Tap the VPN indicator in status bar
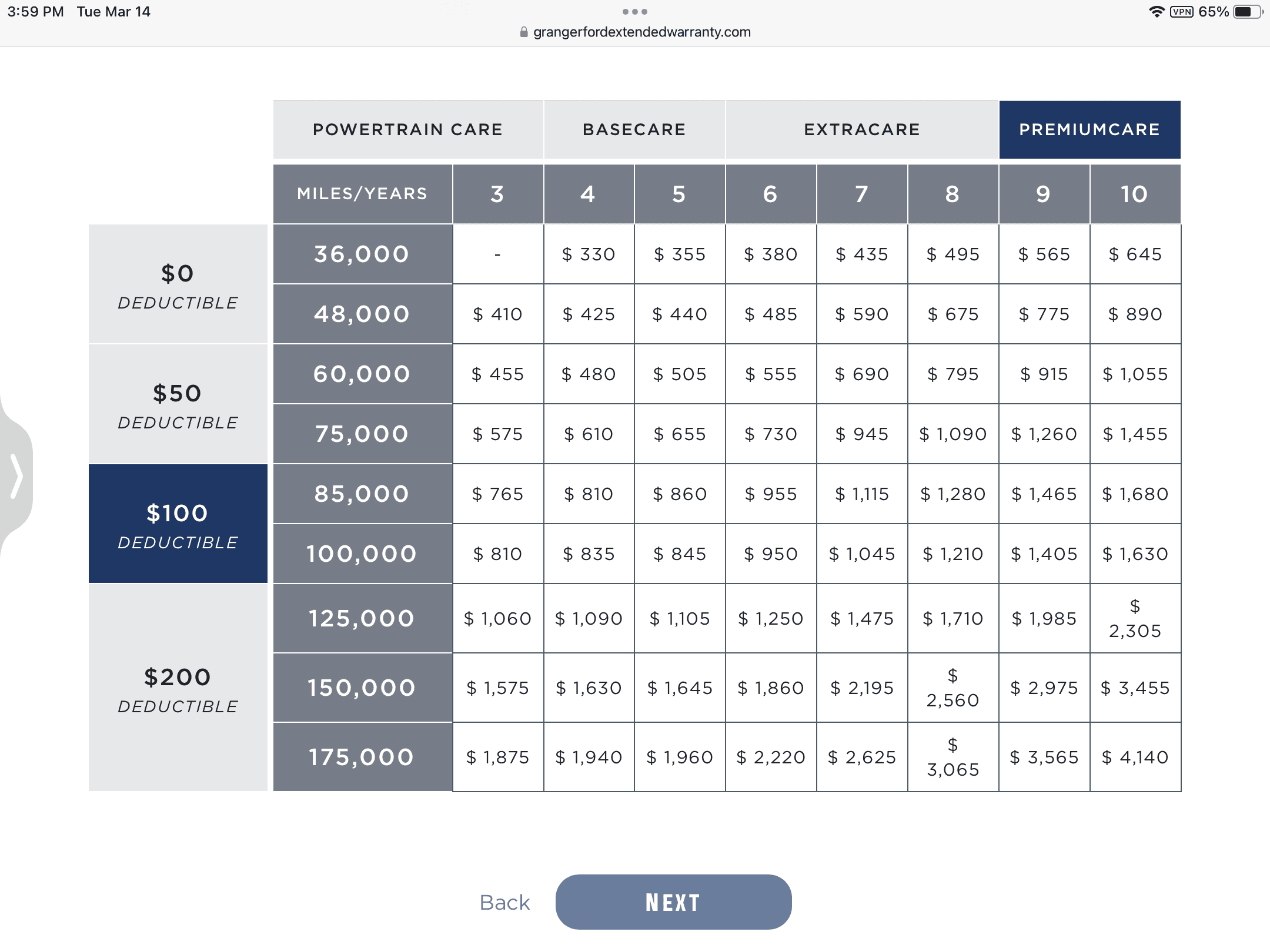This screenshot has height=952, width=1270. (1182, 12)
